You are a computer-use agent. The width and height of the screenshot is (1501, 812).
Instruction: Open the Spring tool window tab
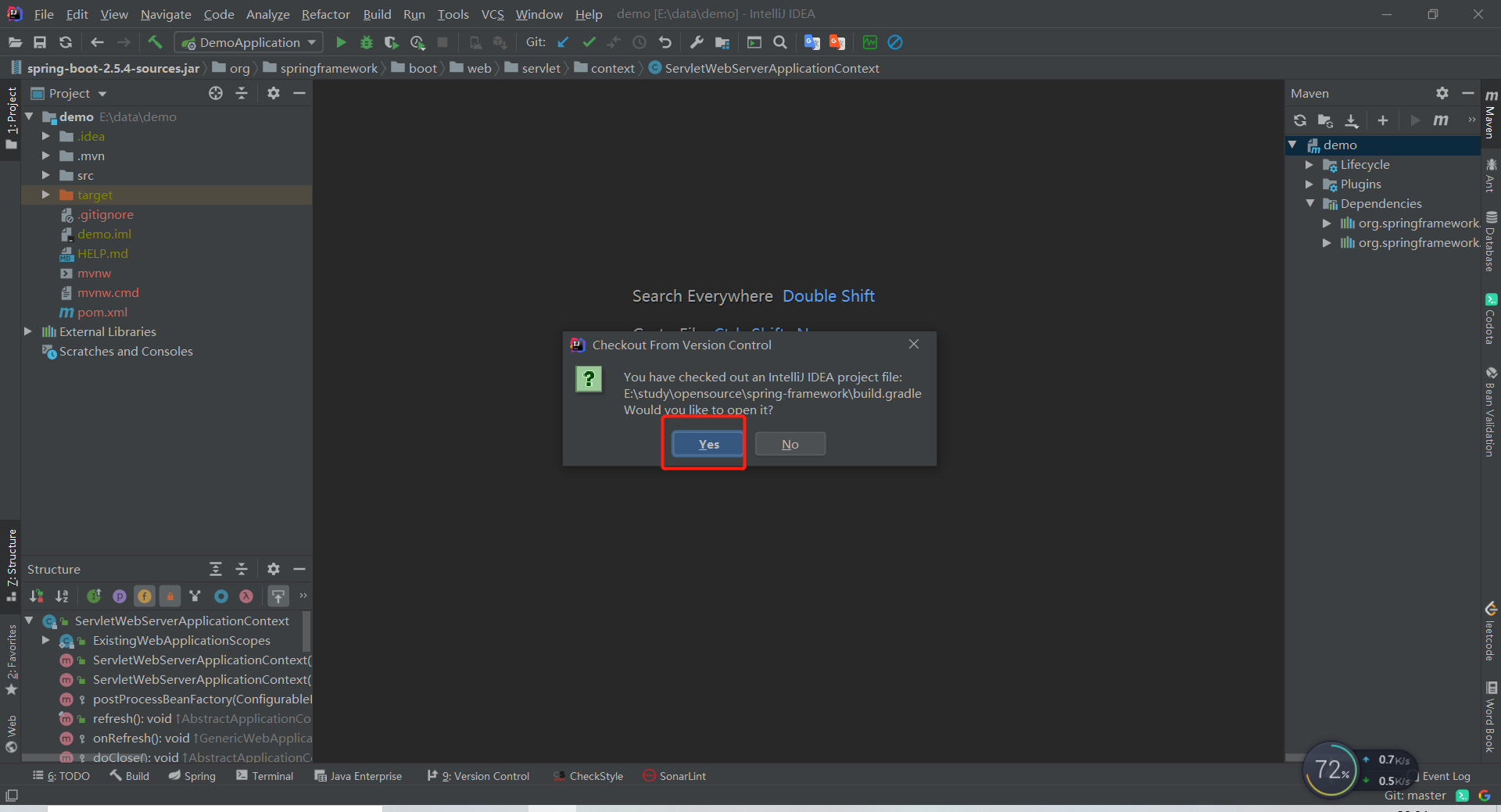point(192,776)
